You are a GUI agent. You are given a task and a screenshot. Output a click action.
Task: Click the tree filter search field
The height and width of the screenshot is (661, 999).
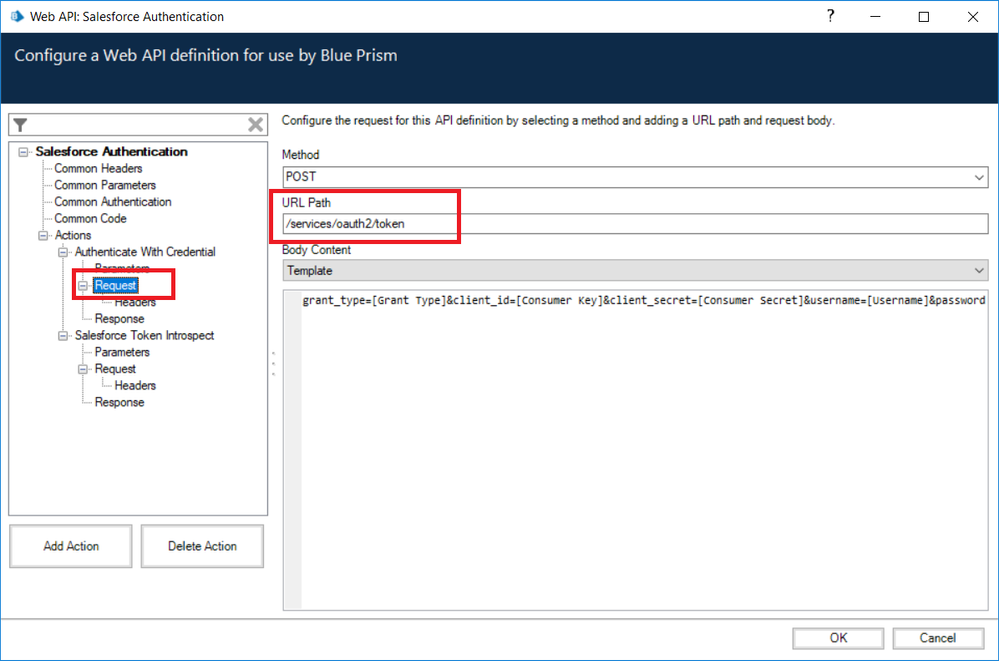click(x=138, y=125)
